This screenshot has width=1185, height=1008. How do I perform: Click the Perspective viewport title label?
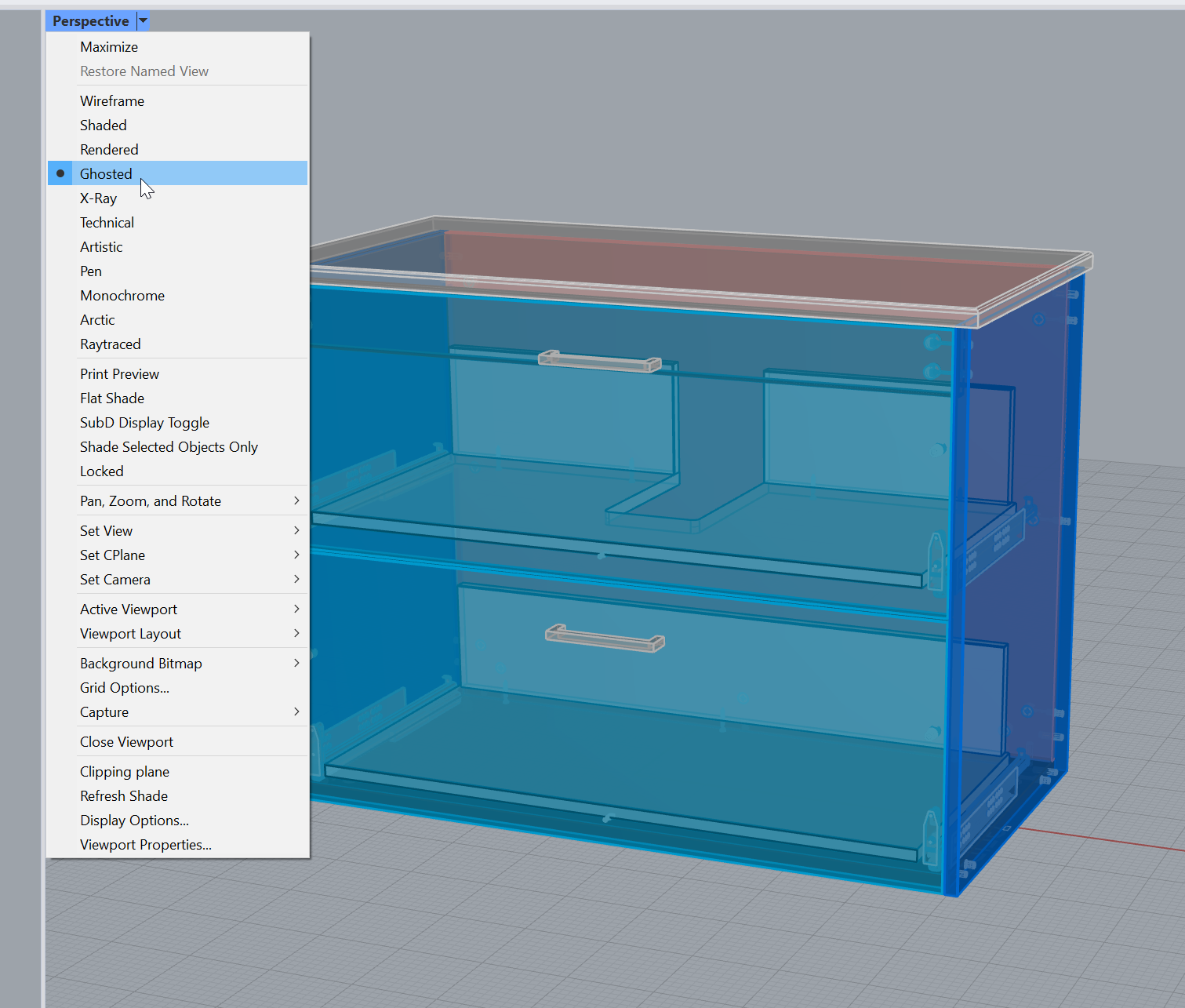(90, 21)
